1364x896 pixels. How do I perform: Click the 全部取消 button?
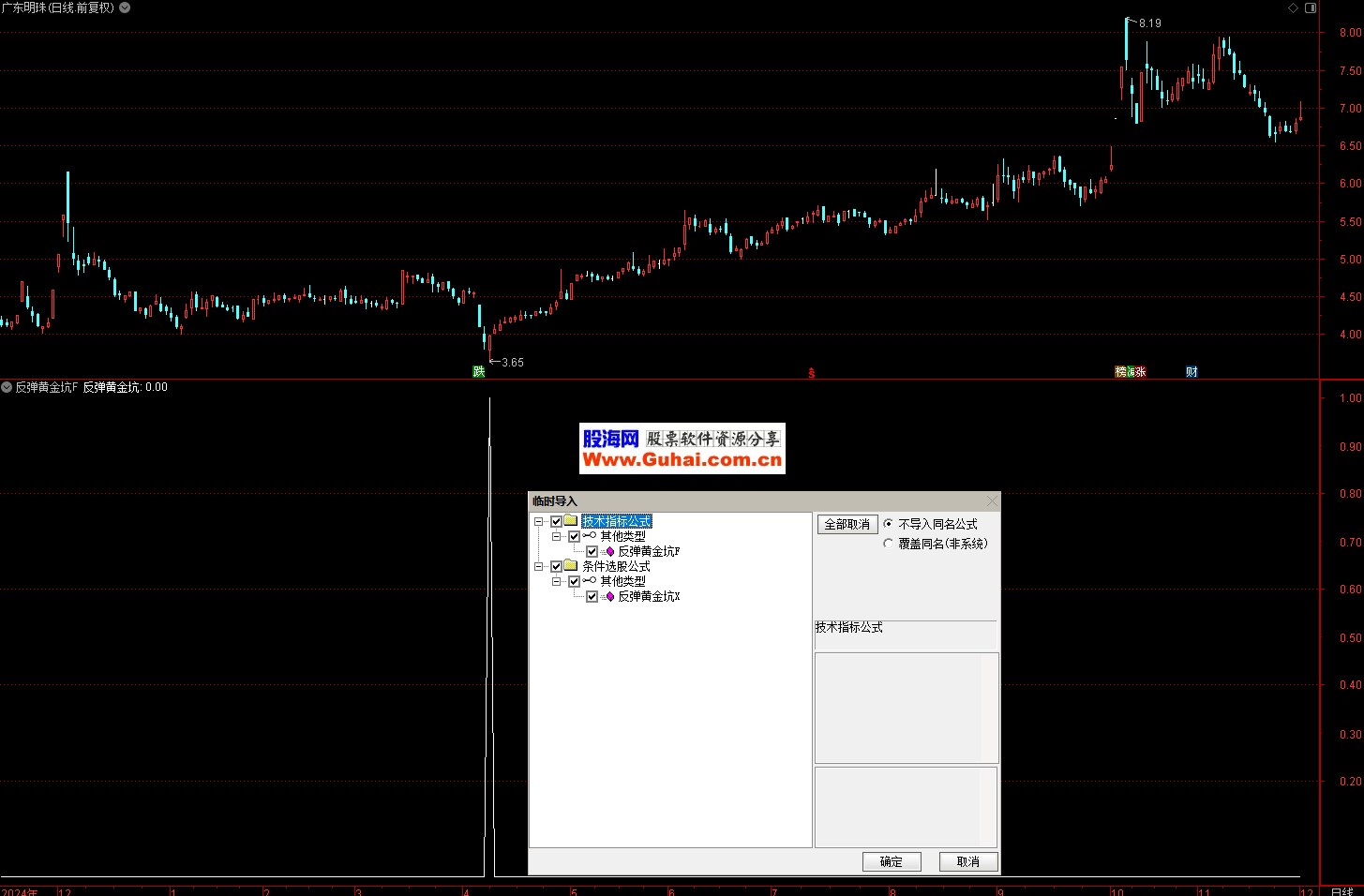click(847, 525)
